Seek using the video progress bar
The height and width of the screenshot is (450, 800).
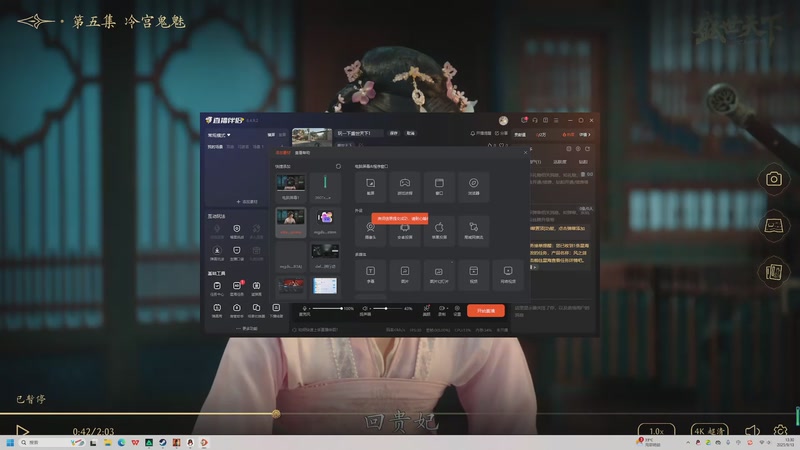point(400,414)
